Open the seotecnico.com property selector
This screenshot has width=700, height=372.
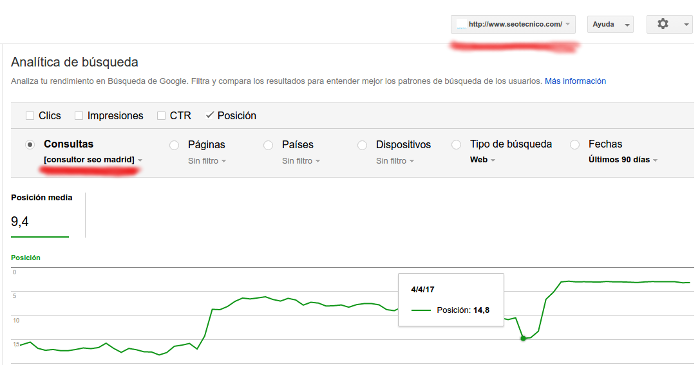(x=513, y=25)
